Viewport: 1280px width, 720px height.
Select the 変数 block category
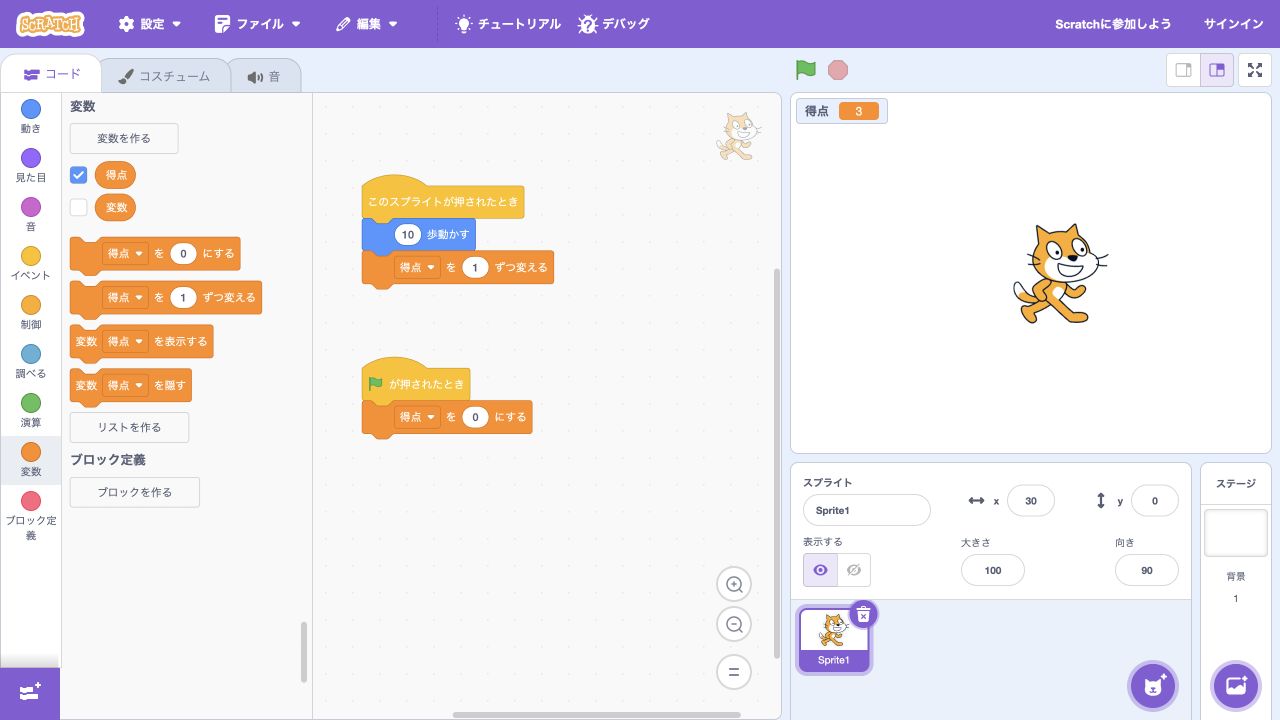[x=31, y=459]
